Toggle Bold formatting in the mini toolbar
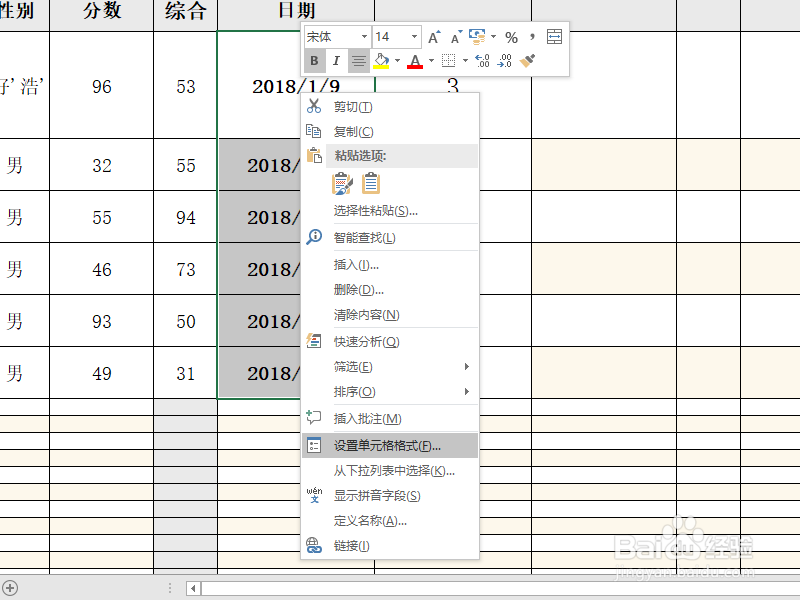800x600 pixels. [x=312, y=60]
